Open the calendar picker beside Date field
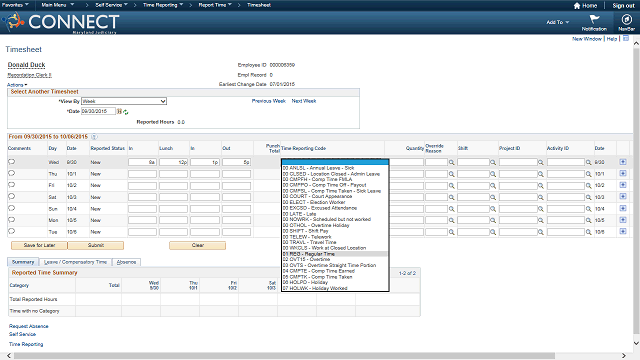 [x=119, y=111]
